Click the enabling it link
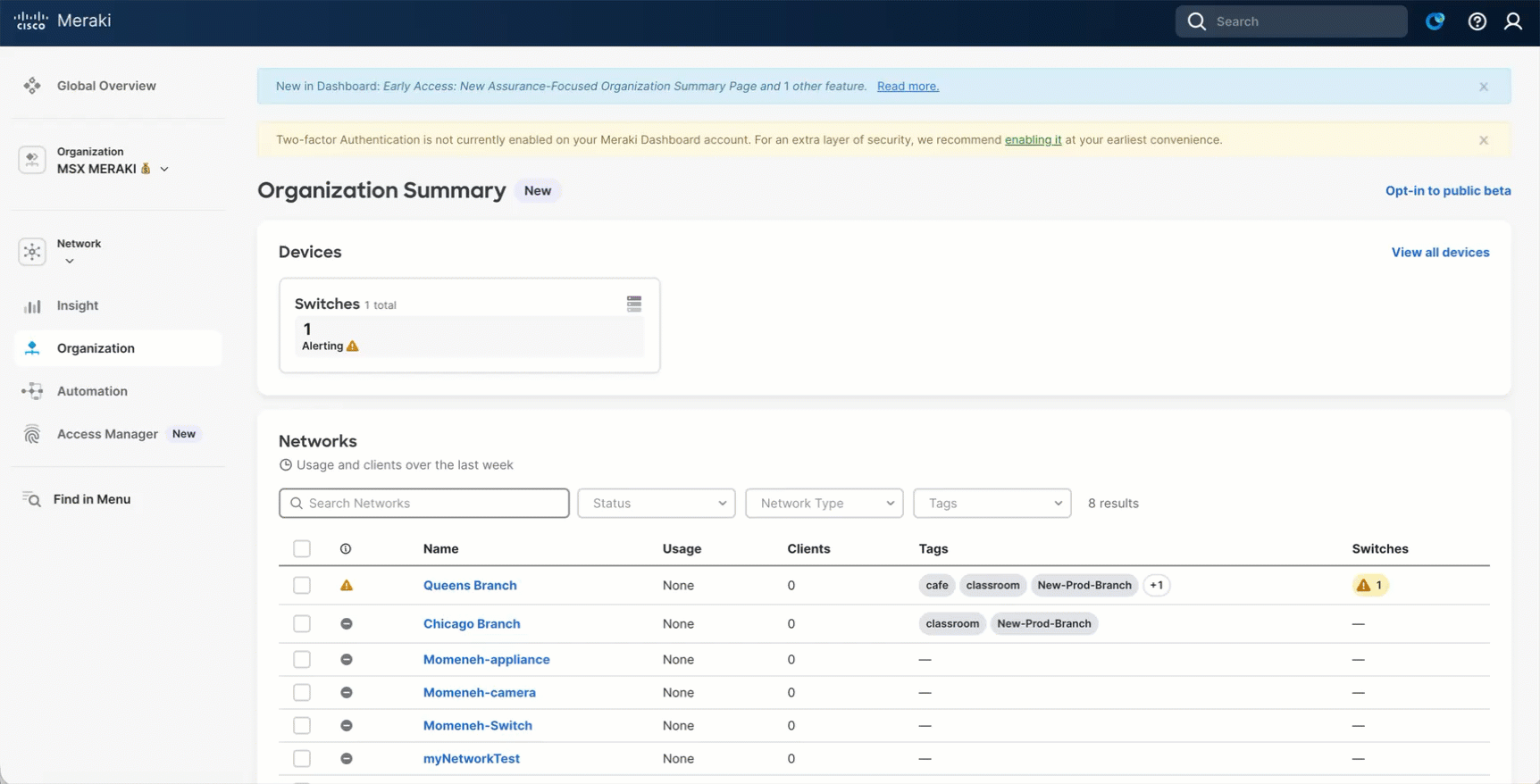The width and height of the screenshot is (1540, 784). (x=1034, y=140)
